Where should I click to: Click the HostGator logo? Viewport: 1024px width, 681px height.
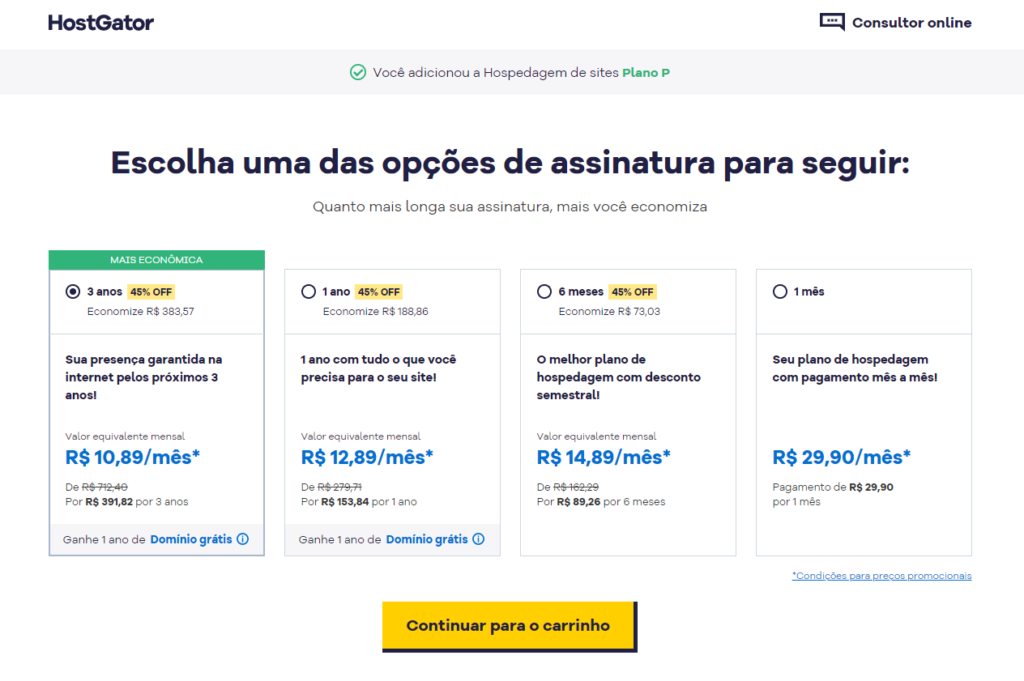point(101,23)
